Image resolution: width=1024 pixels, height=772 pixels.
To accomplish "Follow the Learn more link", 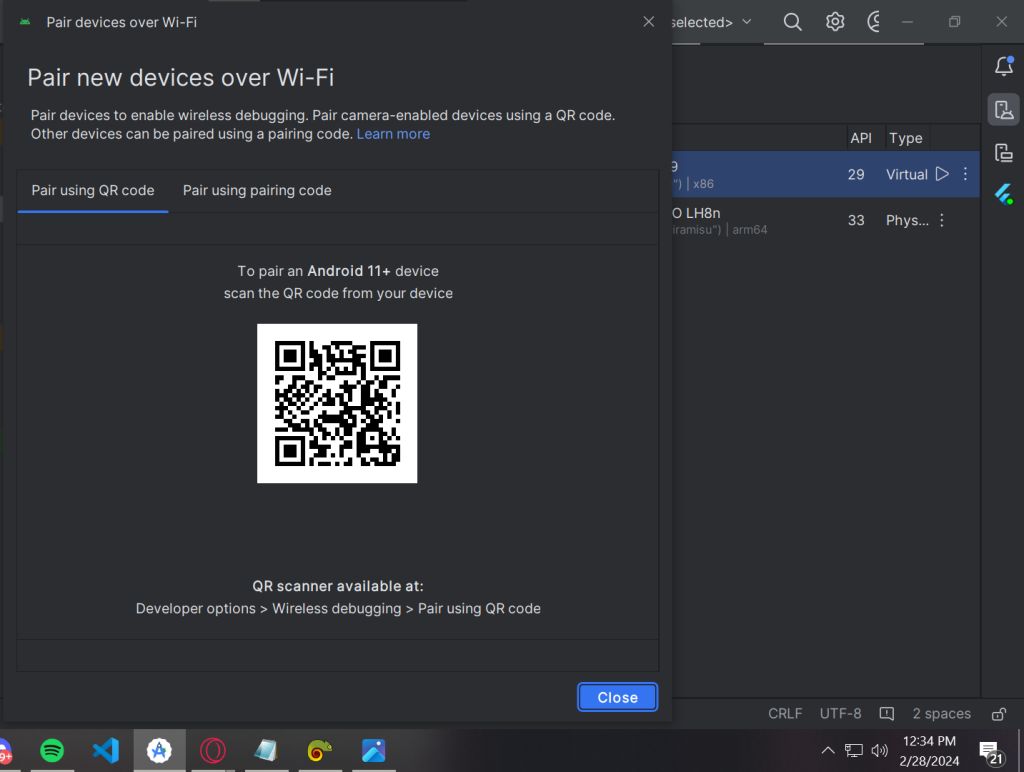I will (x=393, y=134).
